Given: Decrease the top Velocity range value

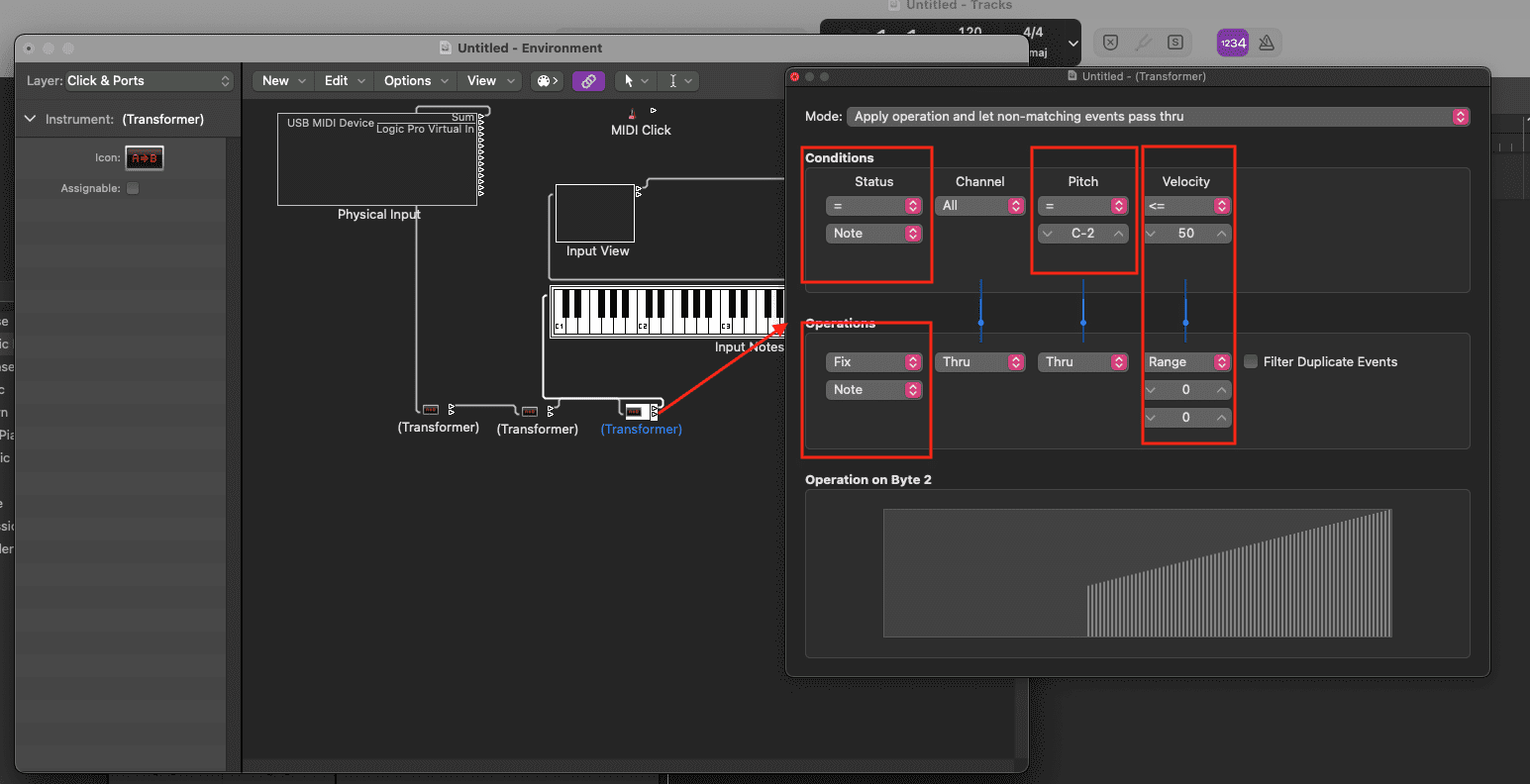Looking at the screenshot, I should pos(1151,390).
